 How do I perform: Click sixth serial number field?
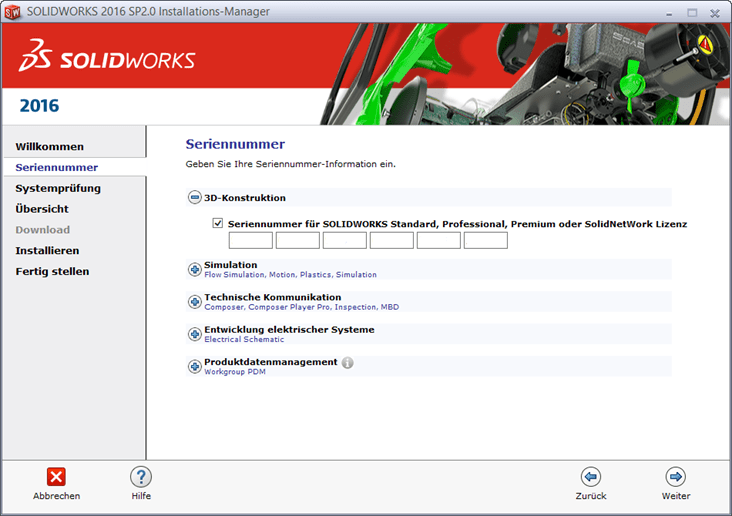tap(486, 240)
